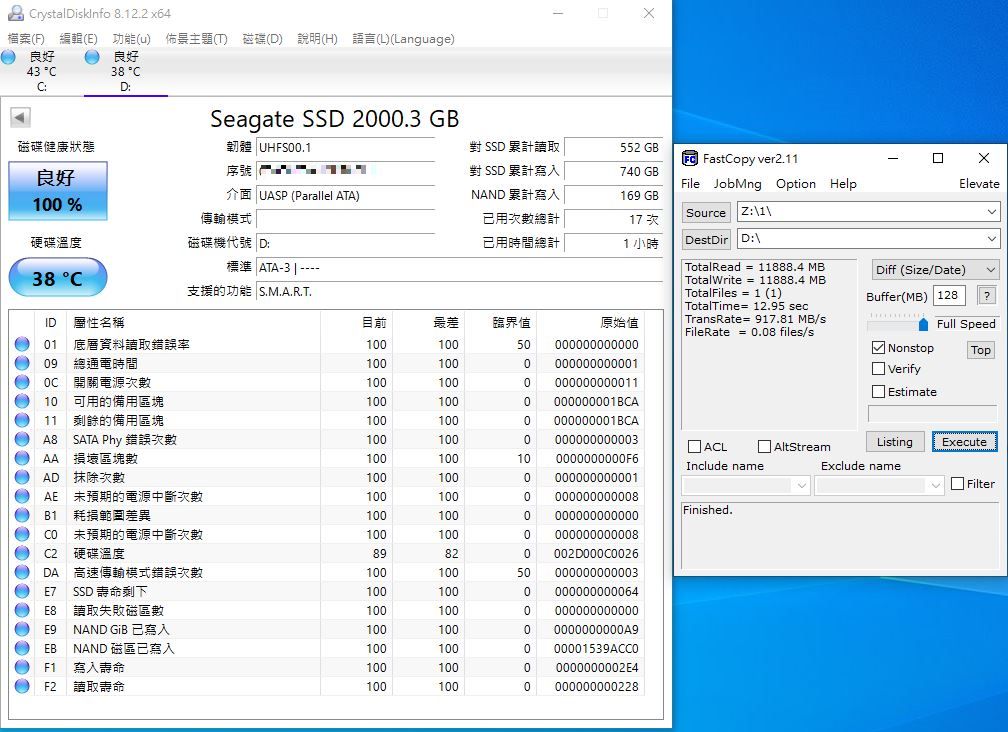1008x732 pixels.
Task: Click the back arrow disk navigation button
Action: pos(20,118)
